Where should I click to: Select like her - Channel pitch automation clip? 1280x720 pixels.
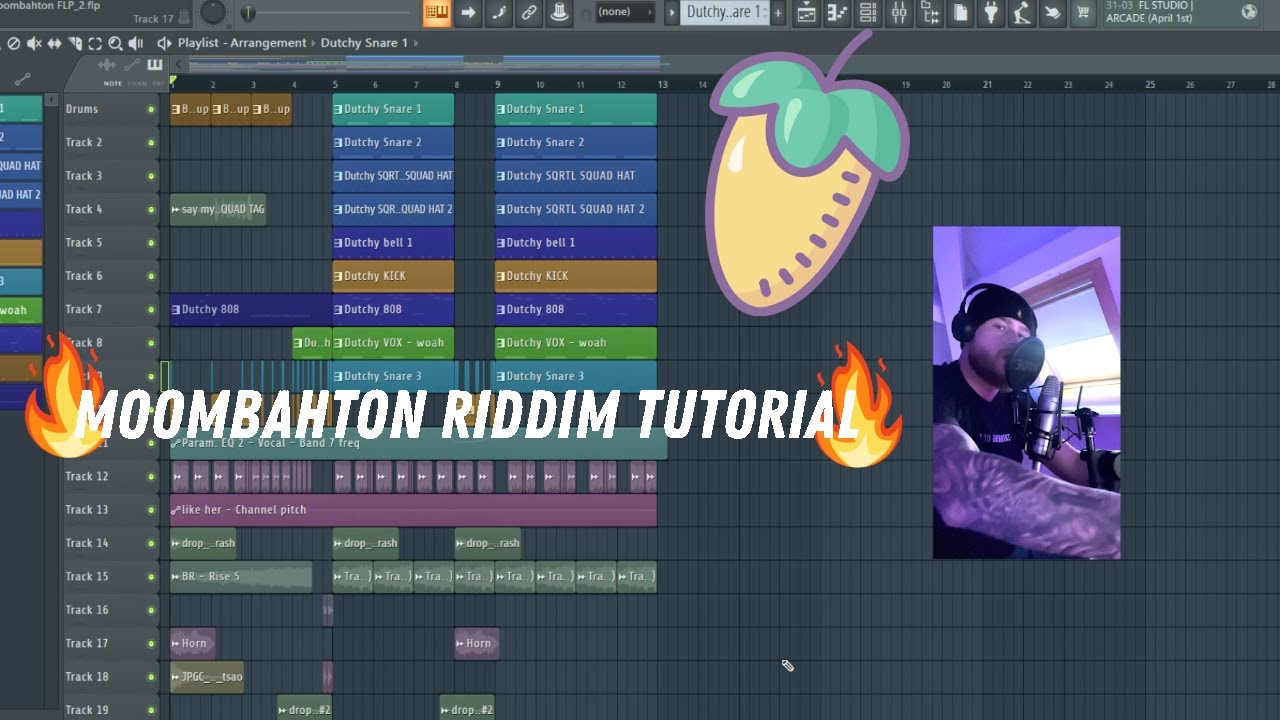click(413, 510)
